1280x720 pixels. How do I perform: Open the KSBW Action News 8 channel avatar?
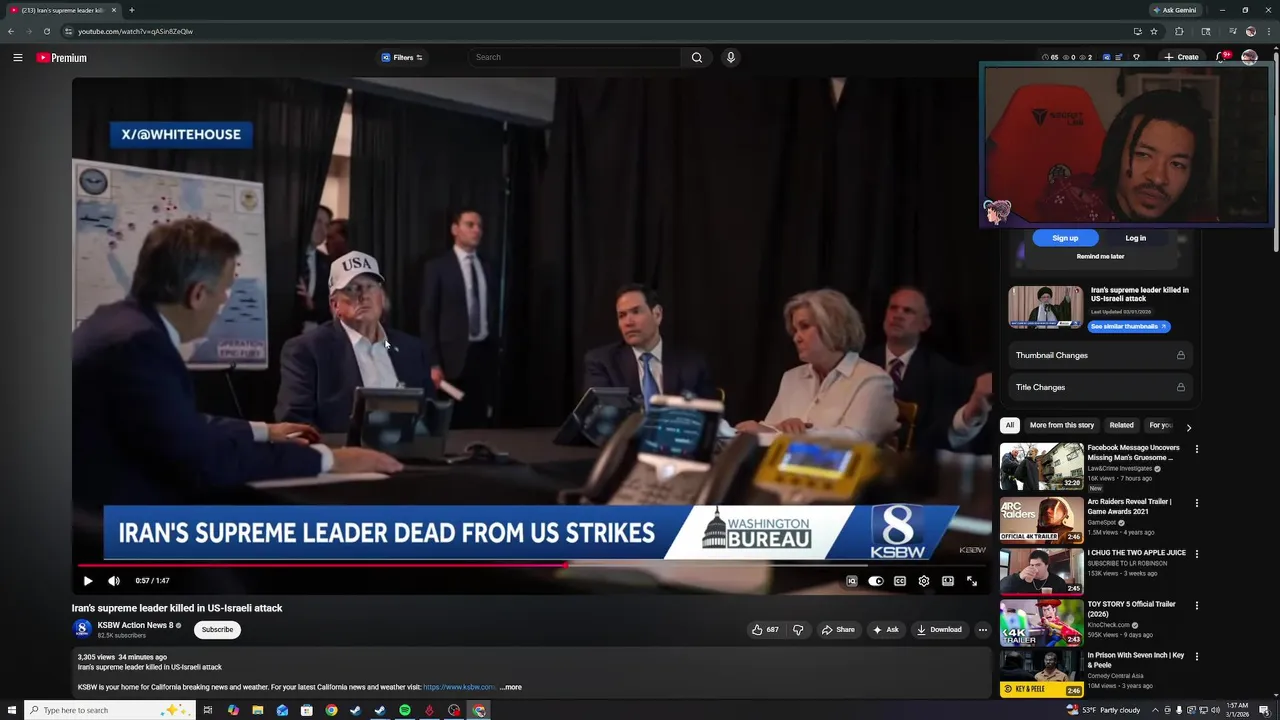pyautogui.click(x=82, y=630)
